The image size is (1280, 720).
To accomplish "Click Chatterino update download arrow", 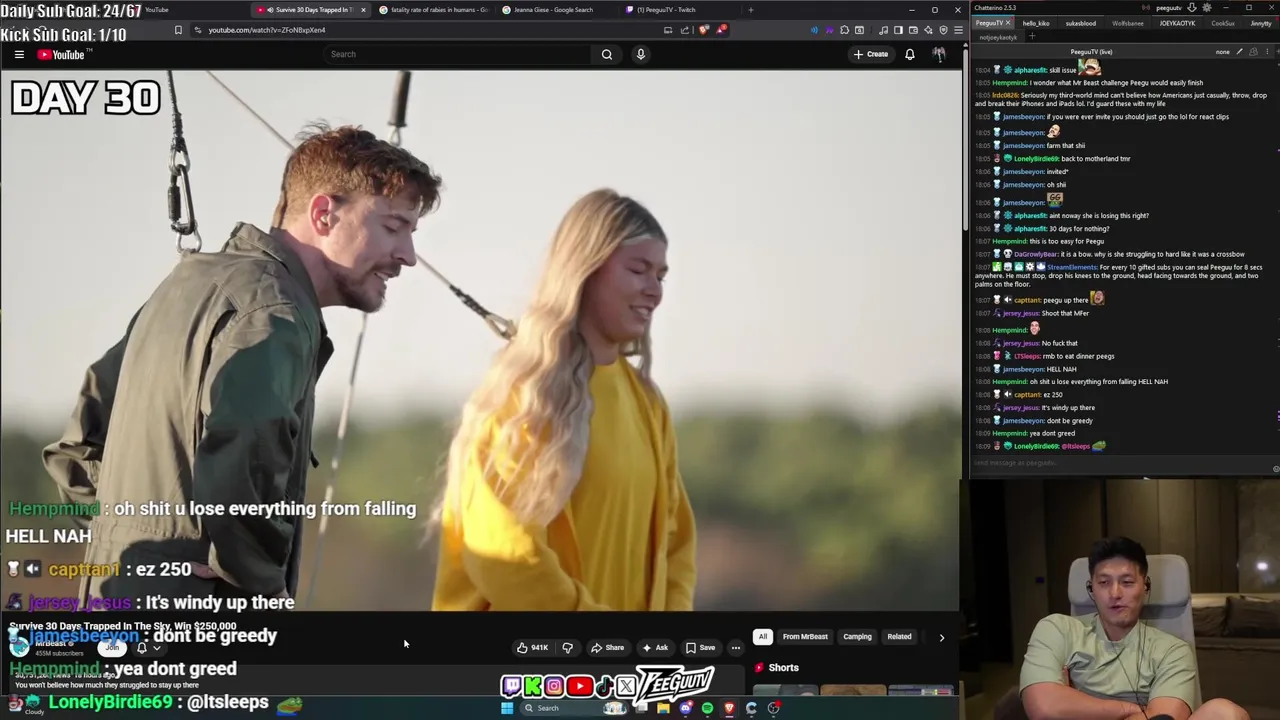I will point(1192,8).
